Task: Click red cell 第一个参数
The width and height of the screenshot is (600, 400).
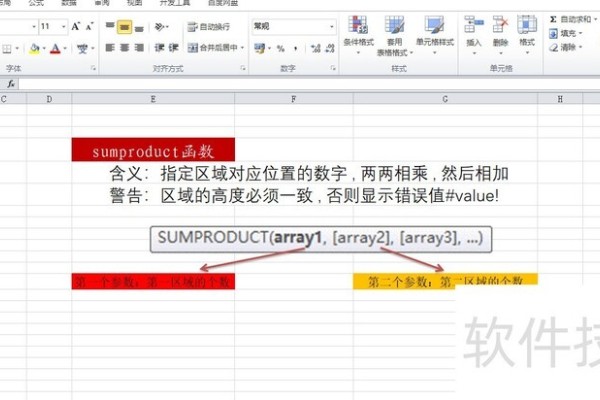Action: tap(153, 282)
